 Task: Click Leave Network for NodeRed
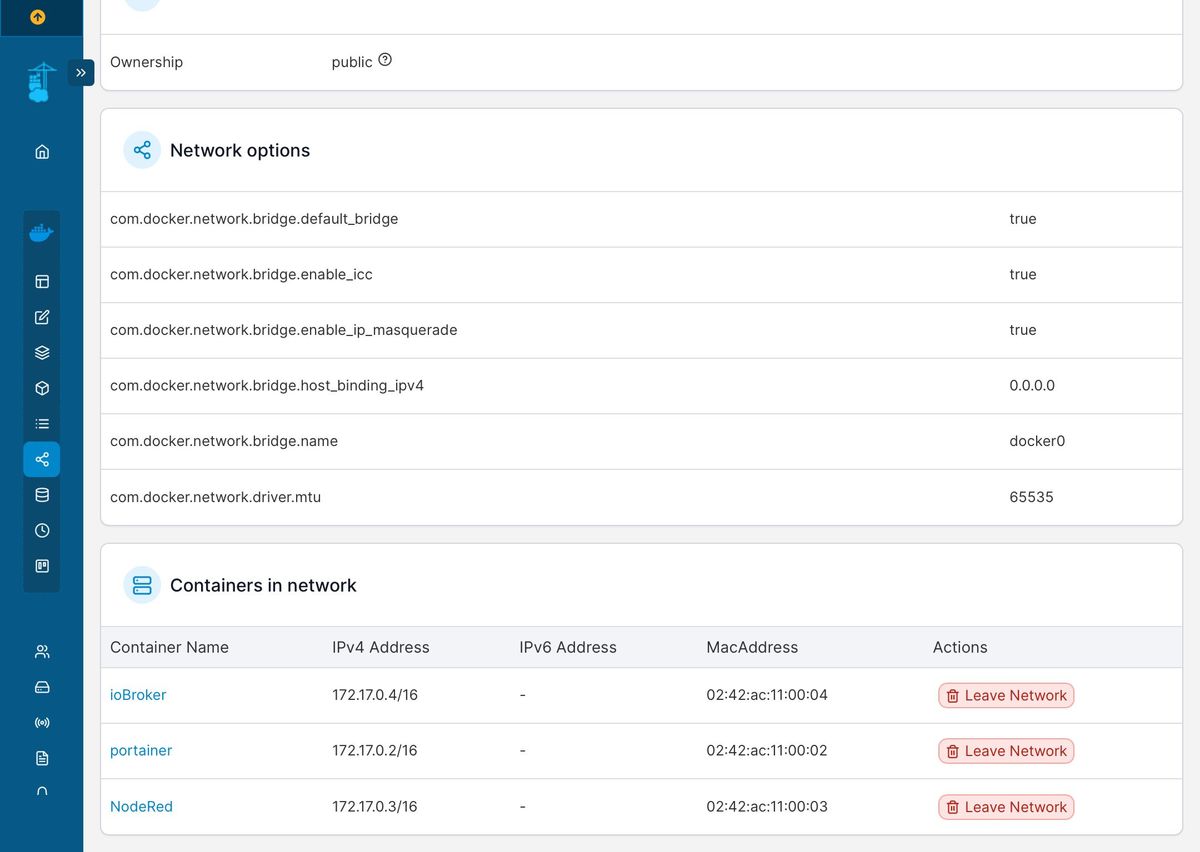pos(1006,807)
